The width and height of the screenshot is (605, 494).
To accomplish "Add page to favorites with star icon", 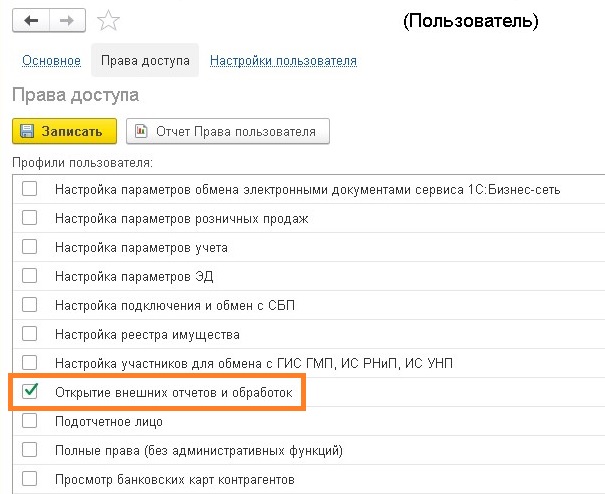I will pyautogui.click(x=109, y=21).
